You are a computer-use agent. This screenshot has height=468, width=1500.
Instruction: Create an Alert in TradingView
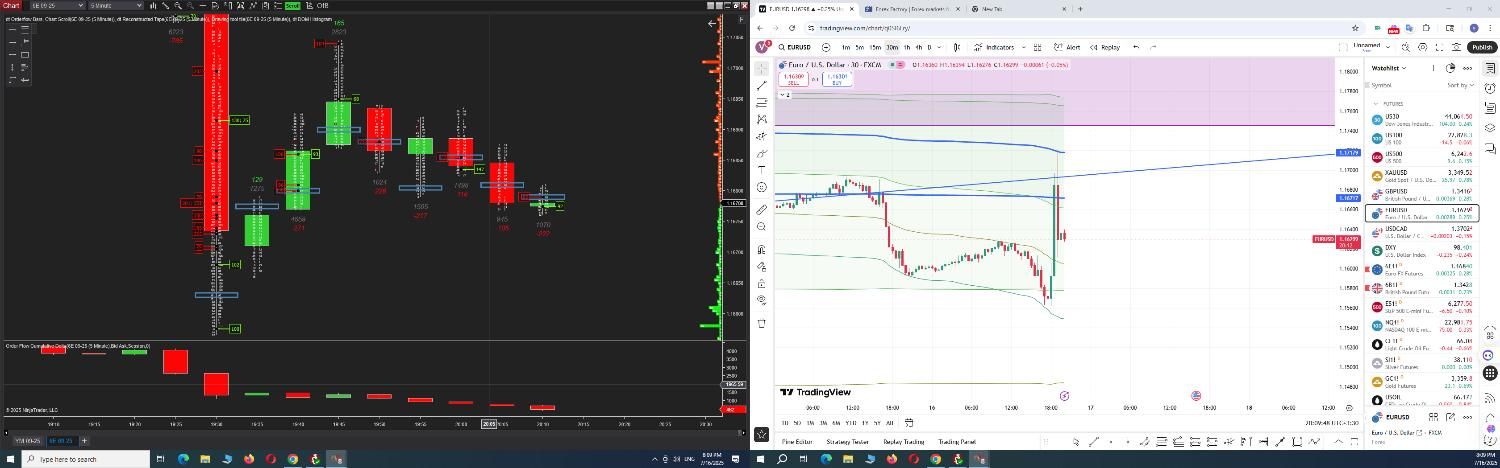[1066, 47]
